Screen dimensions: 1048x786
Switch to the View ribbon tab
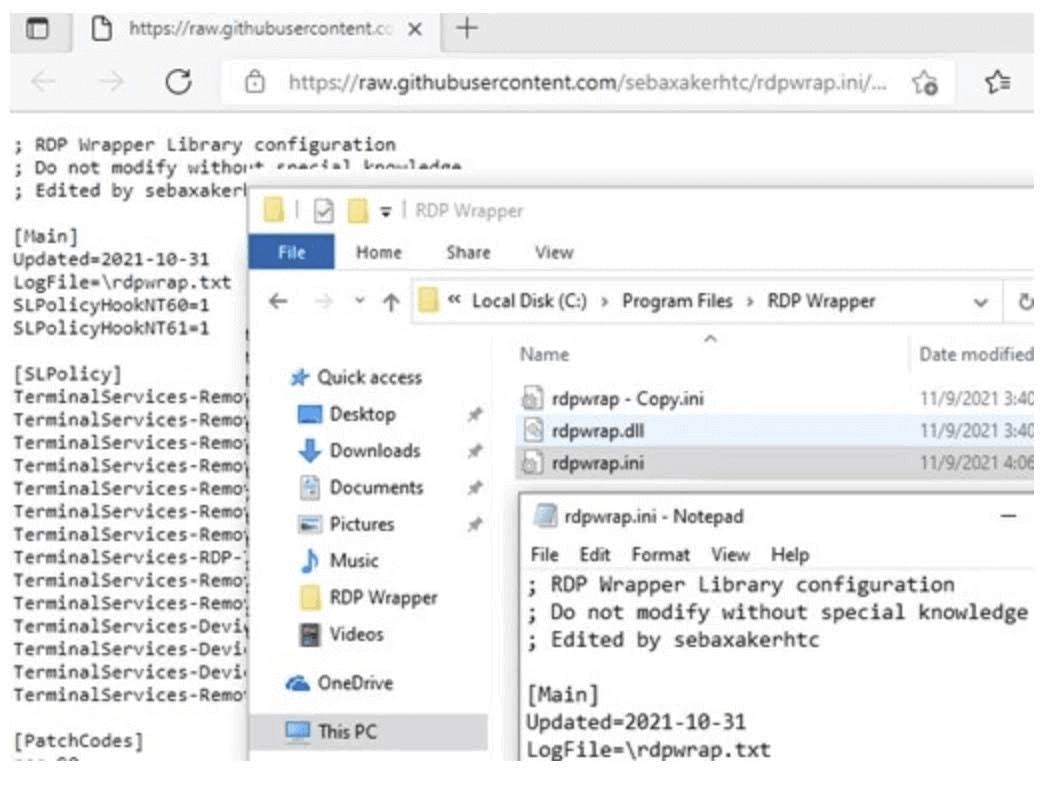pos(553,252)
